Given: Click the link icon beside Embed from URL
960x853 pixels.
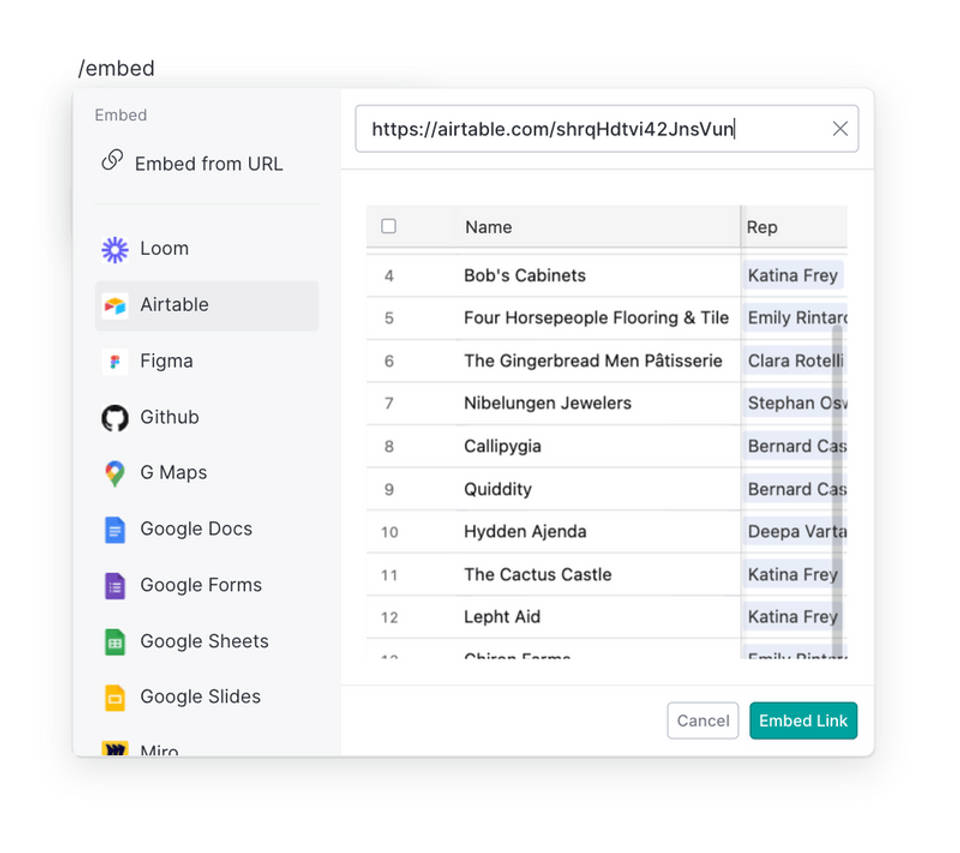Looking at the screenshot, I should tap(112, 161).
